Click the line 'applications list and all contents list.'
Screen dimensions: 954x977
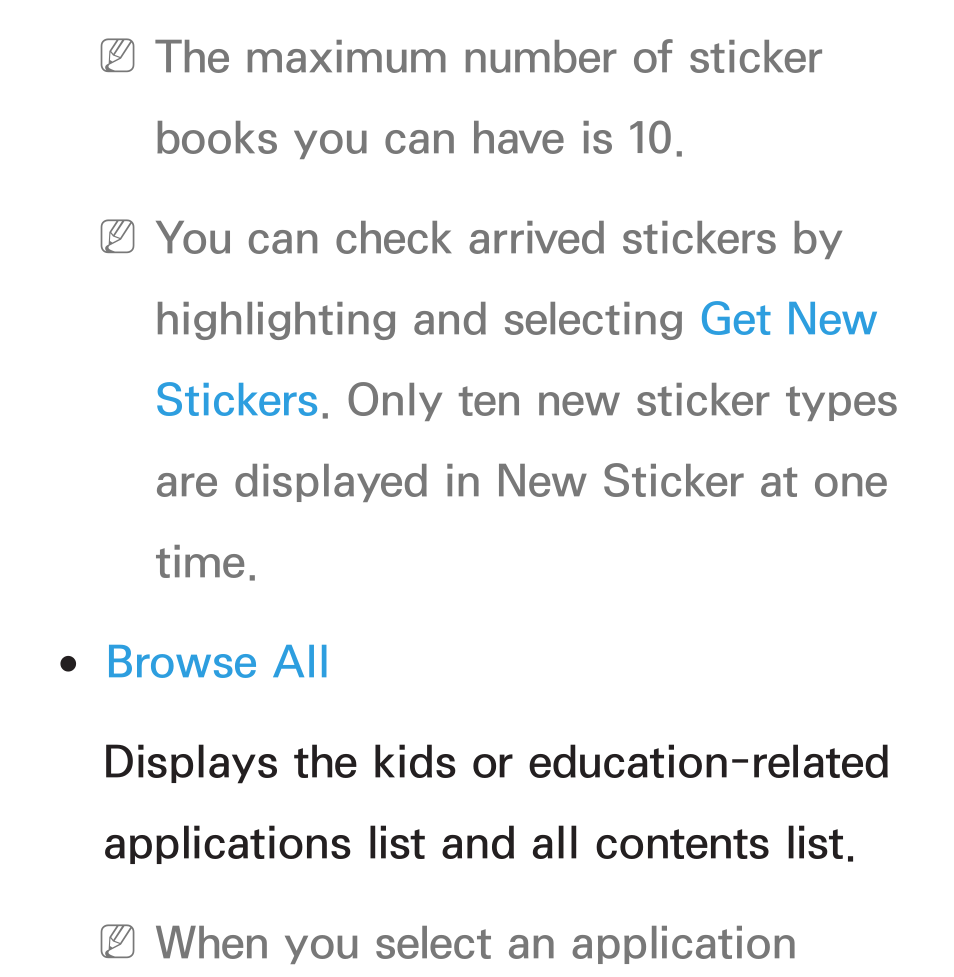[x=479, y=845]
